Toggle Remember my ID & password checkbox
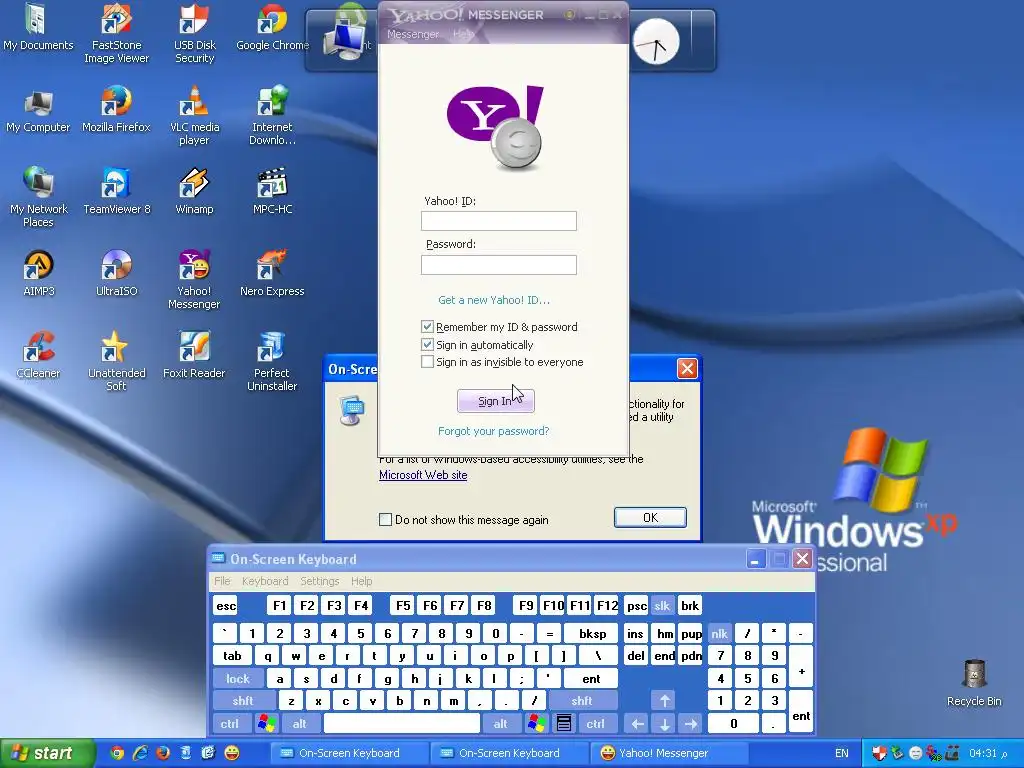This screenshot has height=768, width=1024. coord(427,327)
